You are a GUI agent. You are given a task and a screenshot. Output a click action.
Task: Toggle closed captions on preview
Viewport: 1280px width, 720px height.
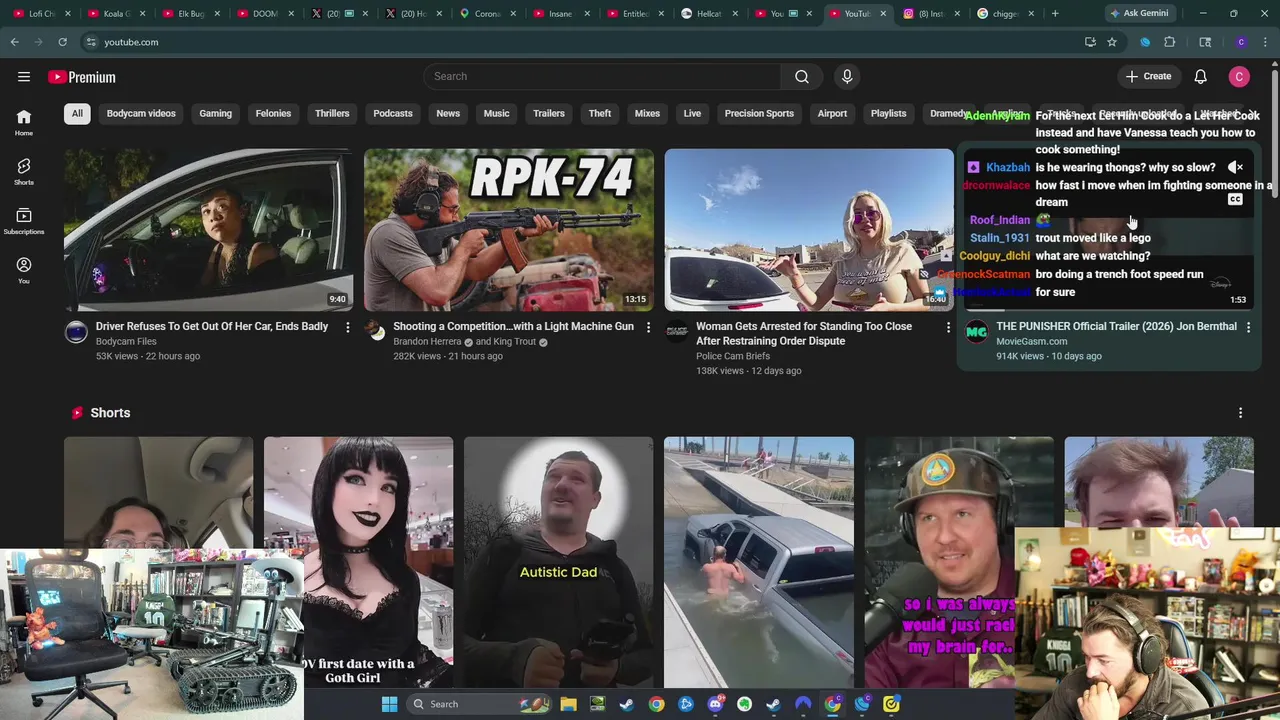(x=1235, y=199)
